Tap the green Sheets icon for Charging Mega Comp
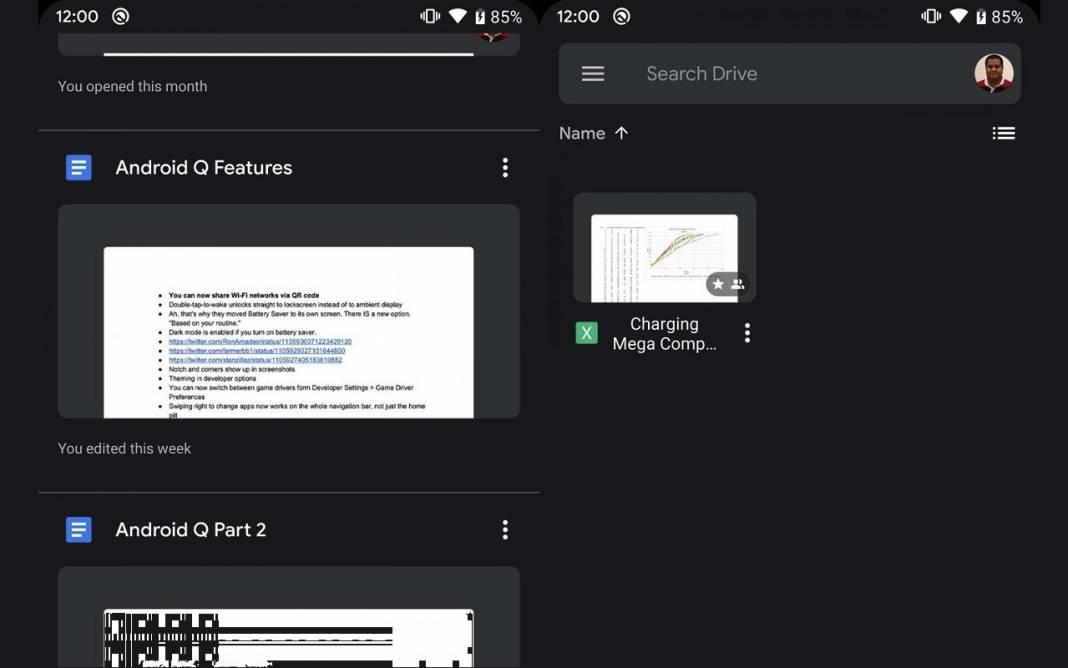 click(x=586, y=332)
